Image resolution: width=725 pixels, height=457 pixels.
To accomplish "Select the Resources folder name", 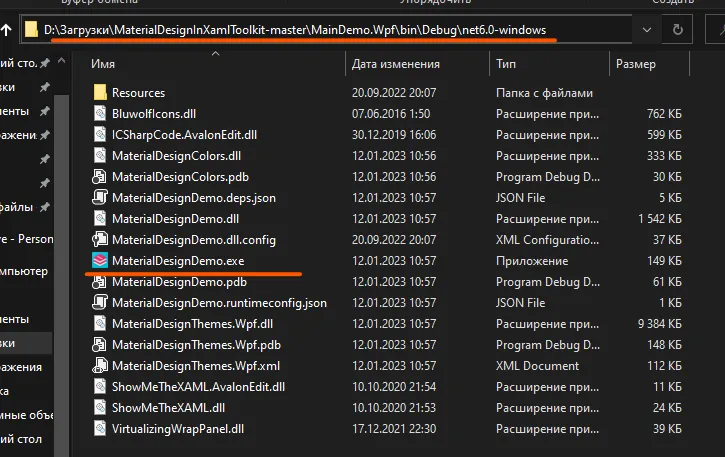I will click(x=138, y=93).
